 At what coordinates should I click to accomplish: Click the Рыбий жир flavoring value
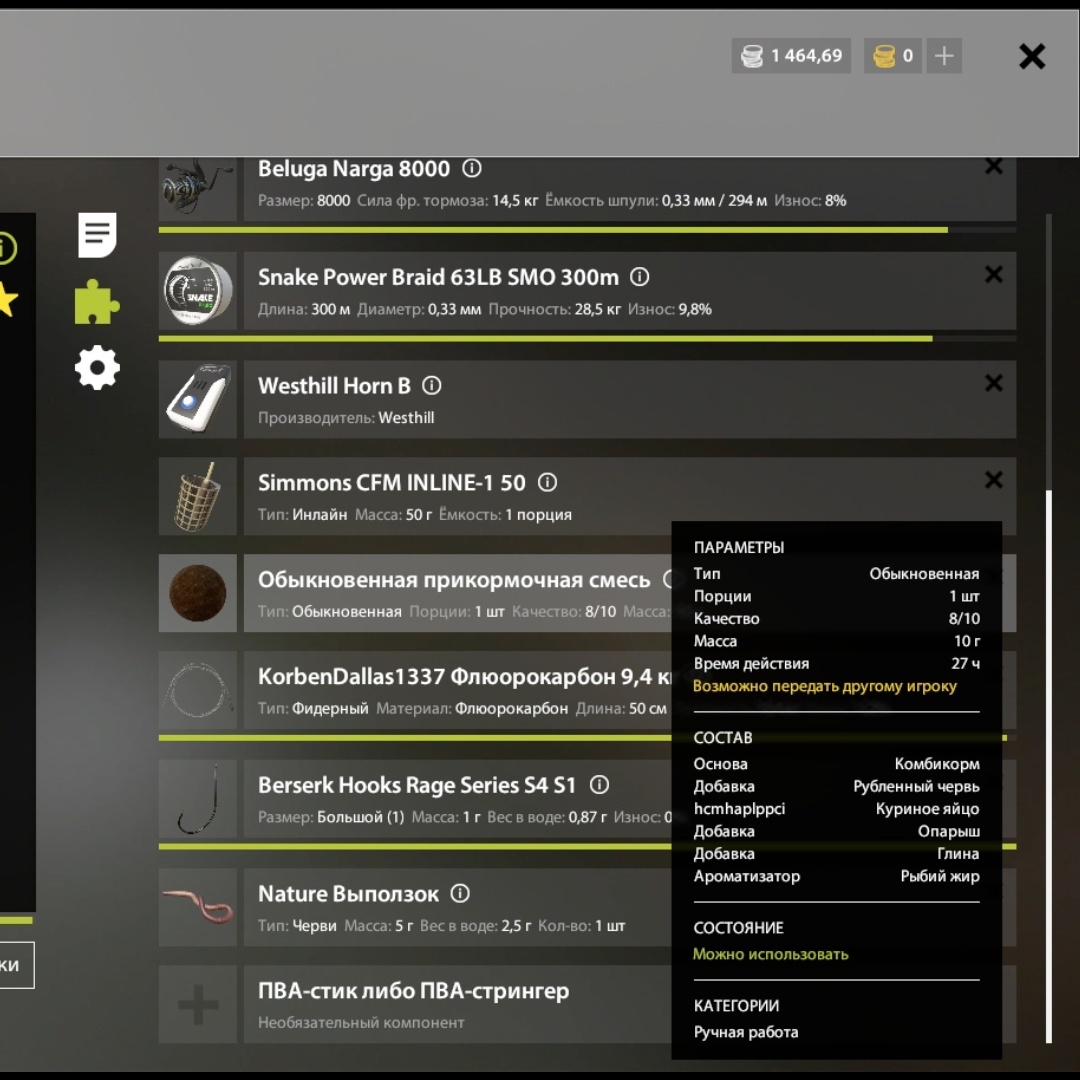(940, 876)
